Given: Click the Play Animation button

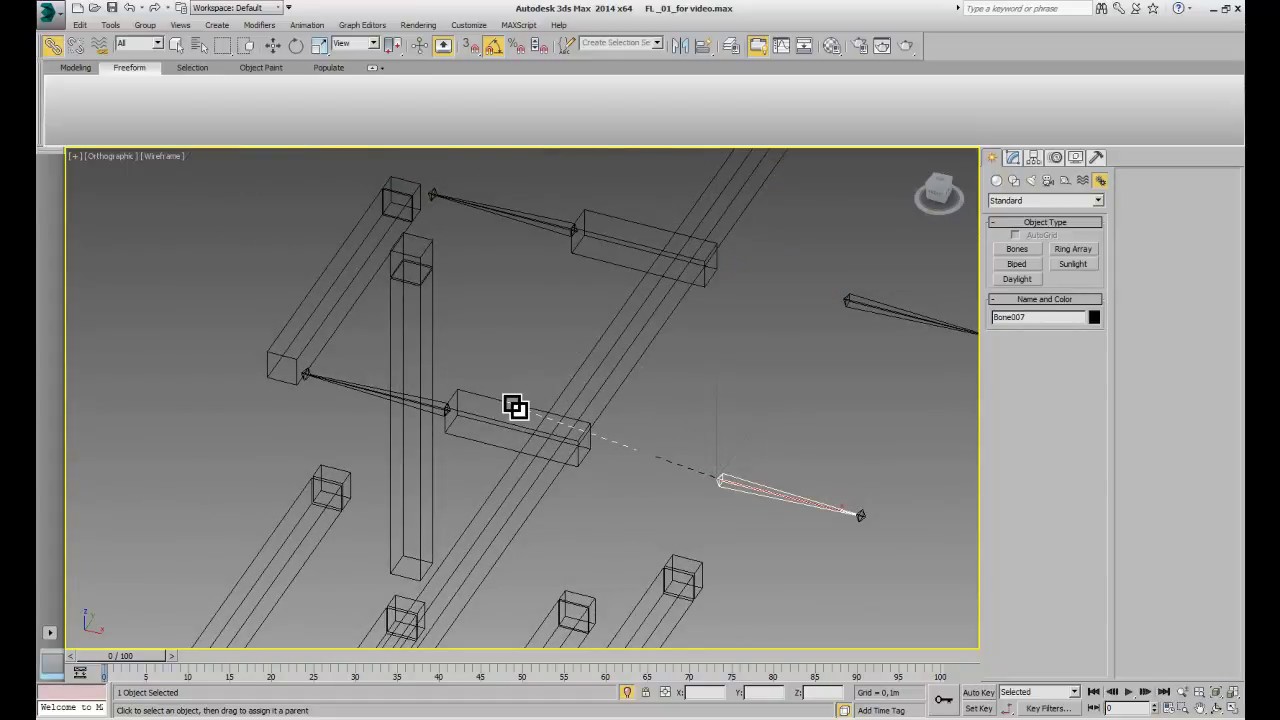Looking at the screenshot, I should (x=1128, y=692).
